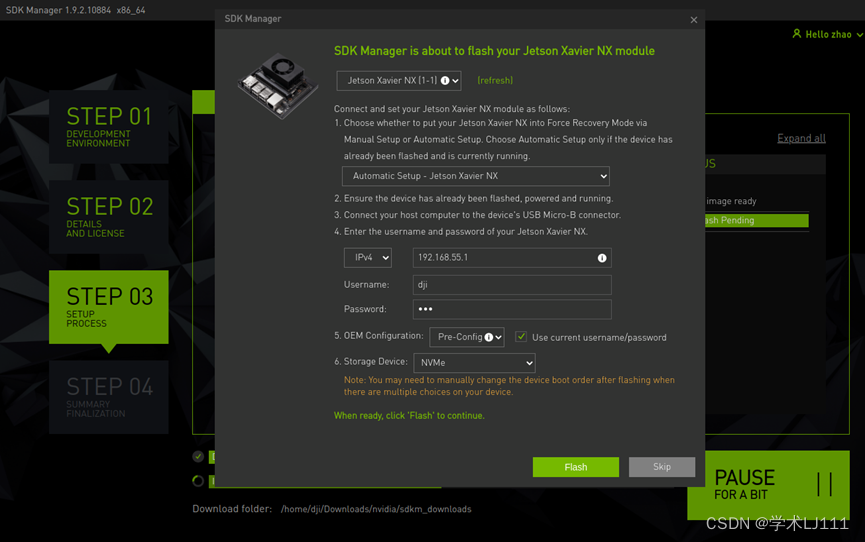Click the download folder path text
Screen dimensions: 865x542
point(376,509)
